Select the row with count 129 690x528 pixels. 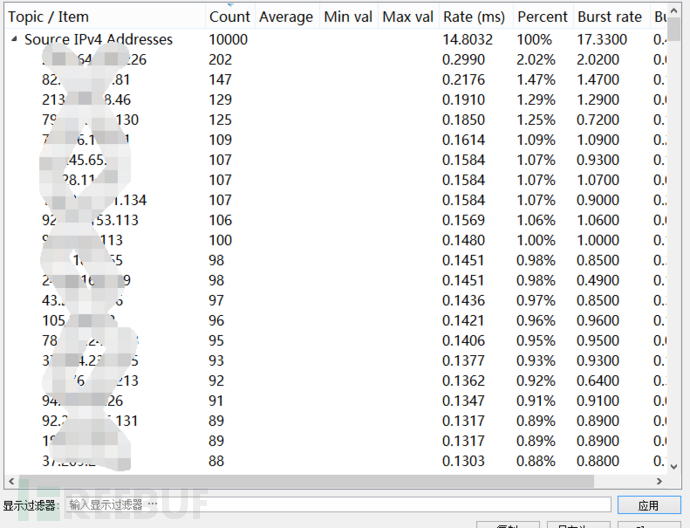[336, 100]
